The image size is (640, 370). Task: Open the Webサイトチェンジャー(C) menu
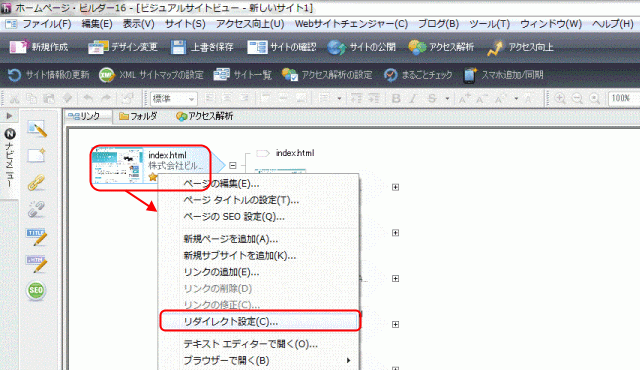[x=351, y=24]
